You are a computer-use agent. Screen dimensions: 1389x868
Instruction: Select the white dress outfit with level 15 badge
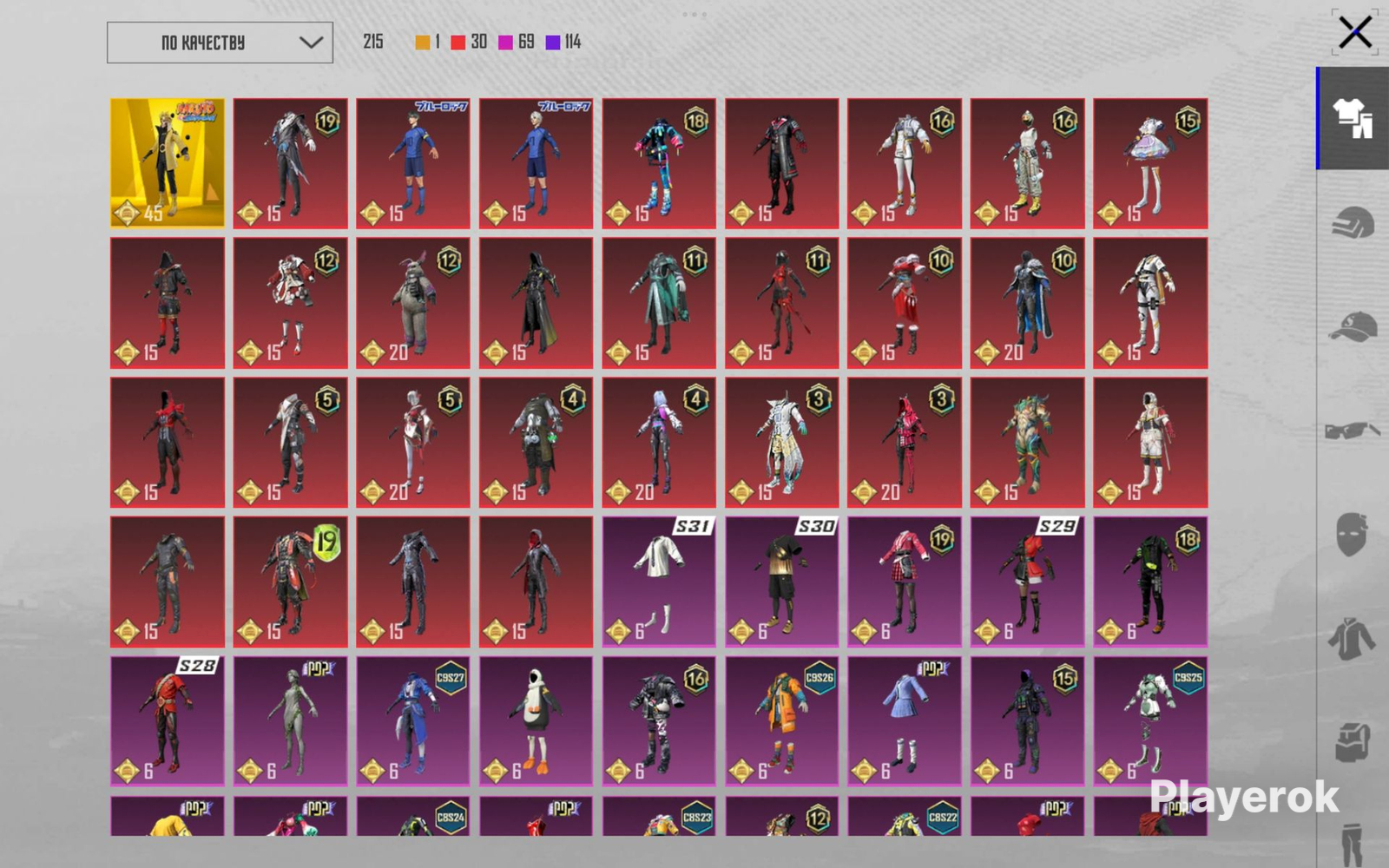1150,163
